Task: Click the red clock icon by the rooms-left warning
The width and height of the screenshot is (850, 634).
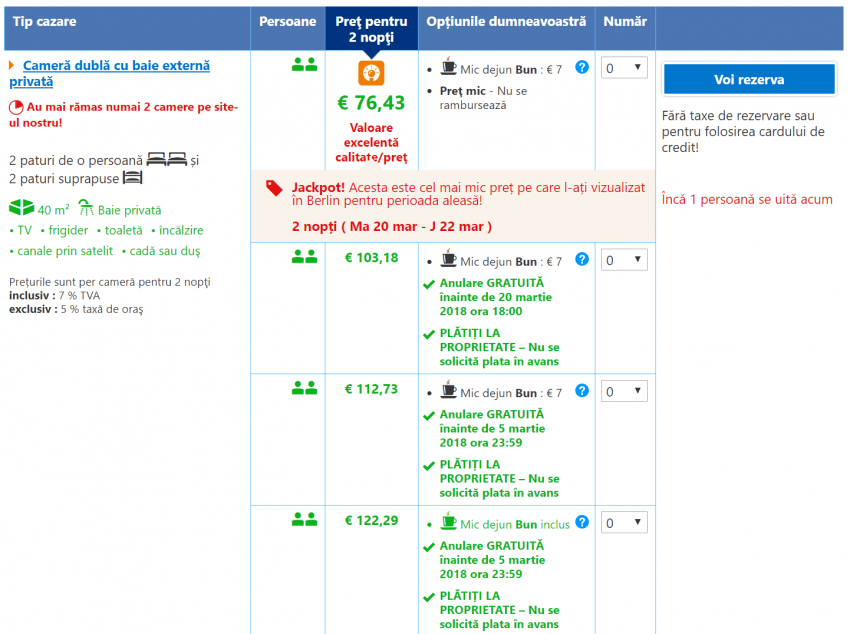Action: tap(16, 107)
